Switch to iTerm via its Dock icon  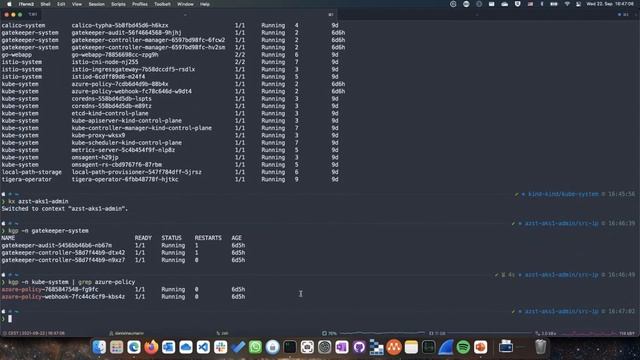(290, 347)
